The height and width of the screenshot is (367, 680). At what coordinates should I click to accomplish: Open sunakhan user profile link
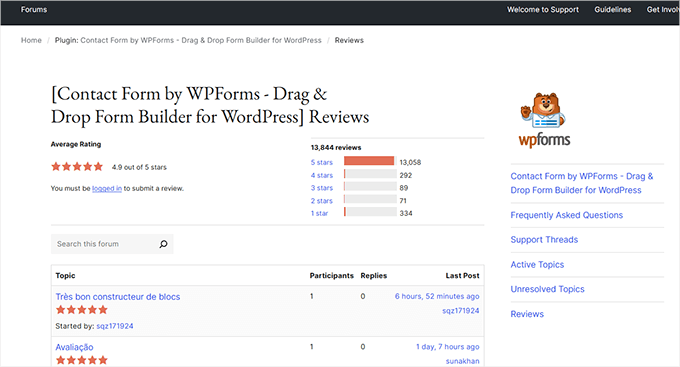click(462, 361)
